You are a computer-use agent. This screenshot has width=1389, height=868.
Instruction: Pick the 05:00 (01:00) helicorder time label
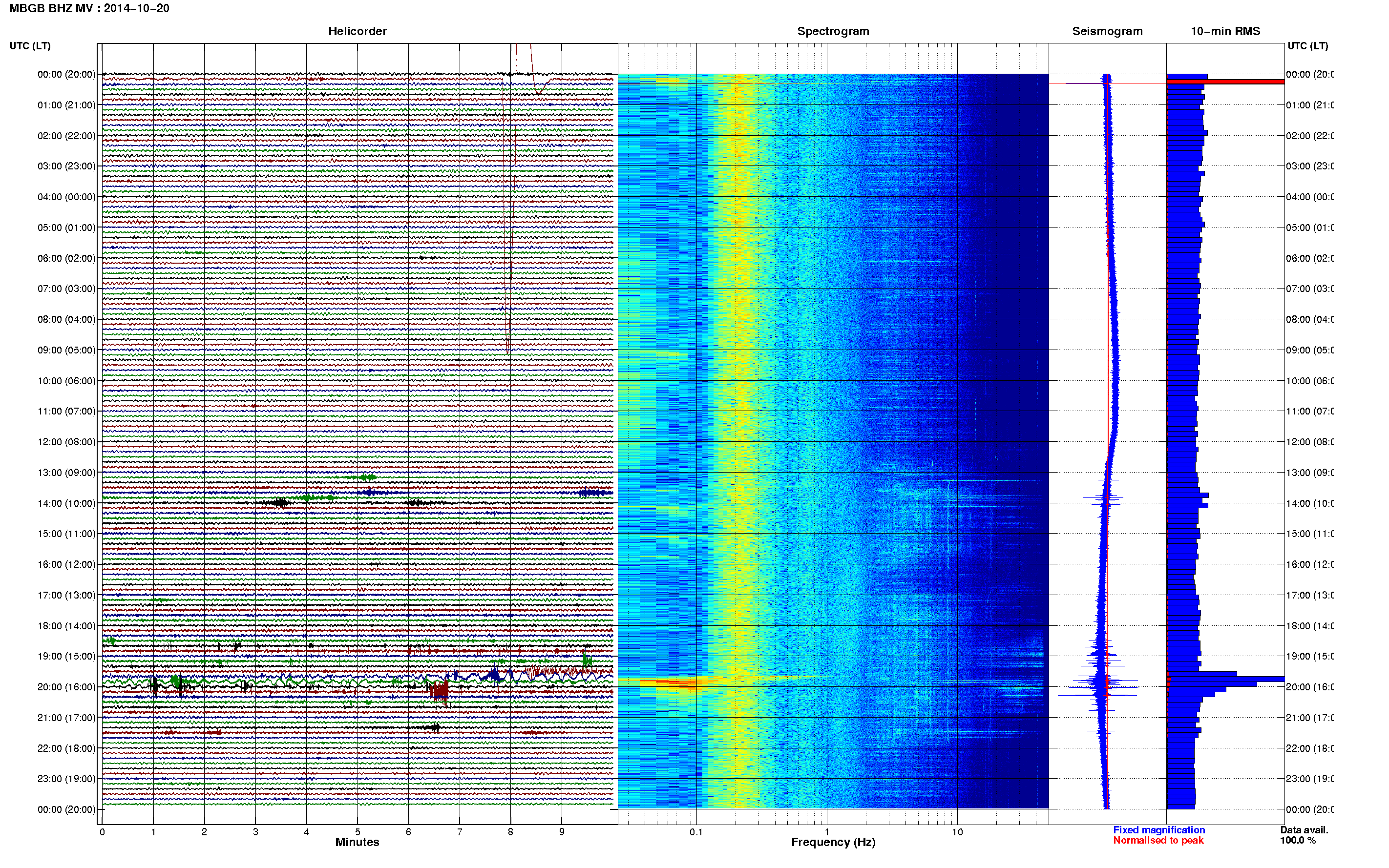coord(66,227)
